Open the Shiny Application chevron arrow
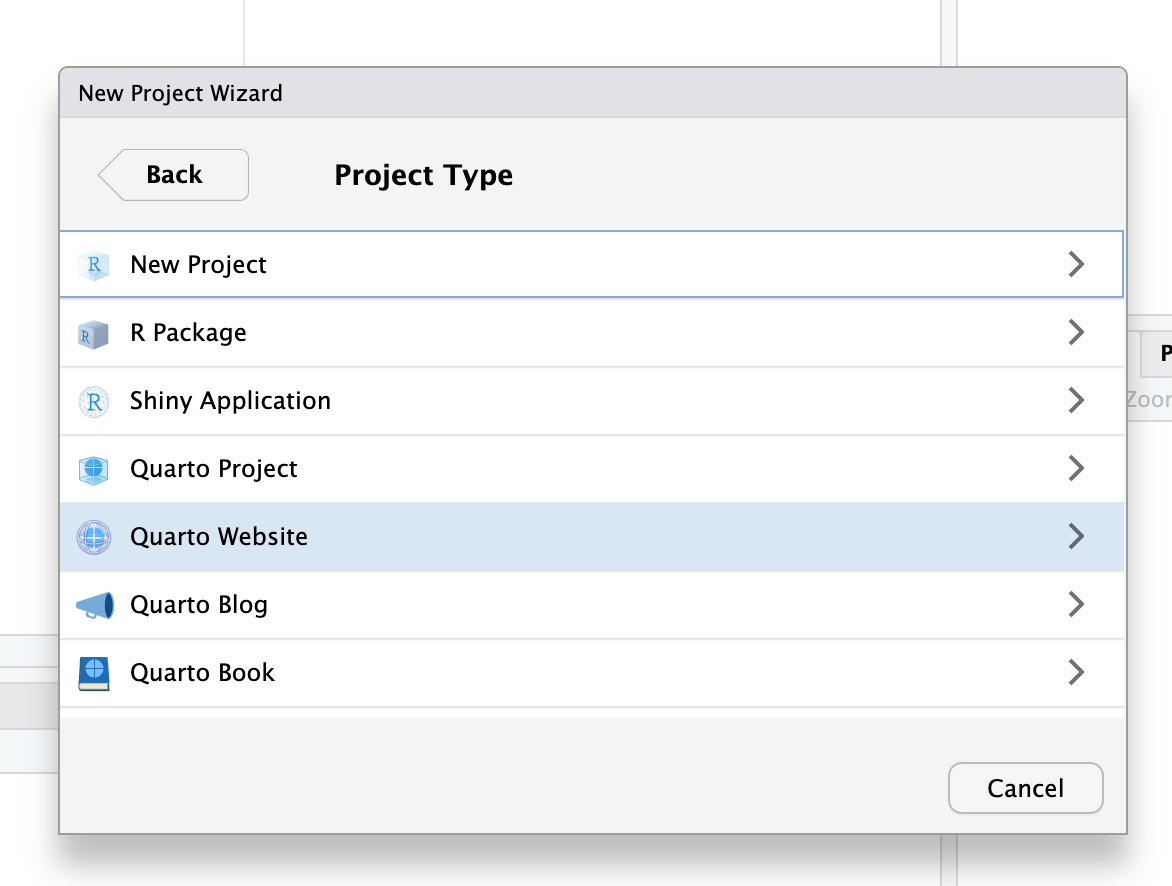 (x=1076, y=401)
